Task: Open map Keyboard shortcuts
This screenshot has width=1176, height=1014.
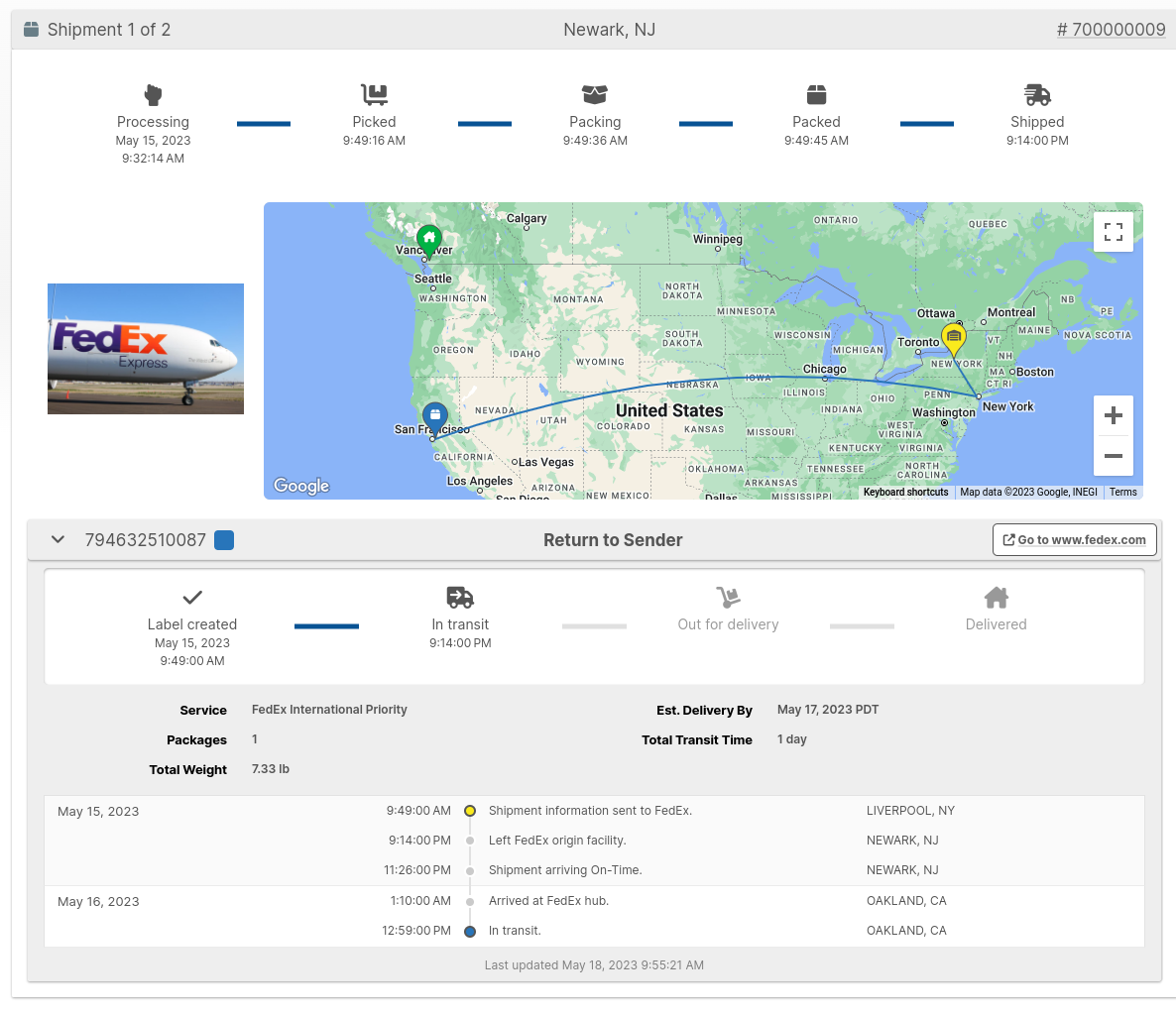Action: 905,492
